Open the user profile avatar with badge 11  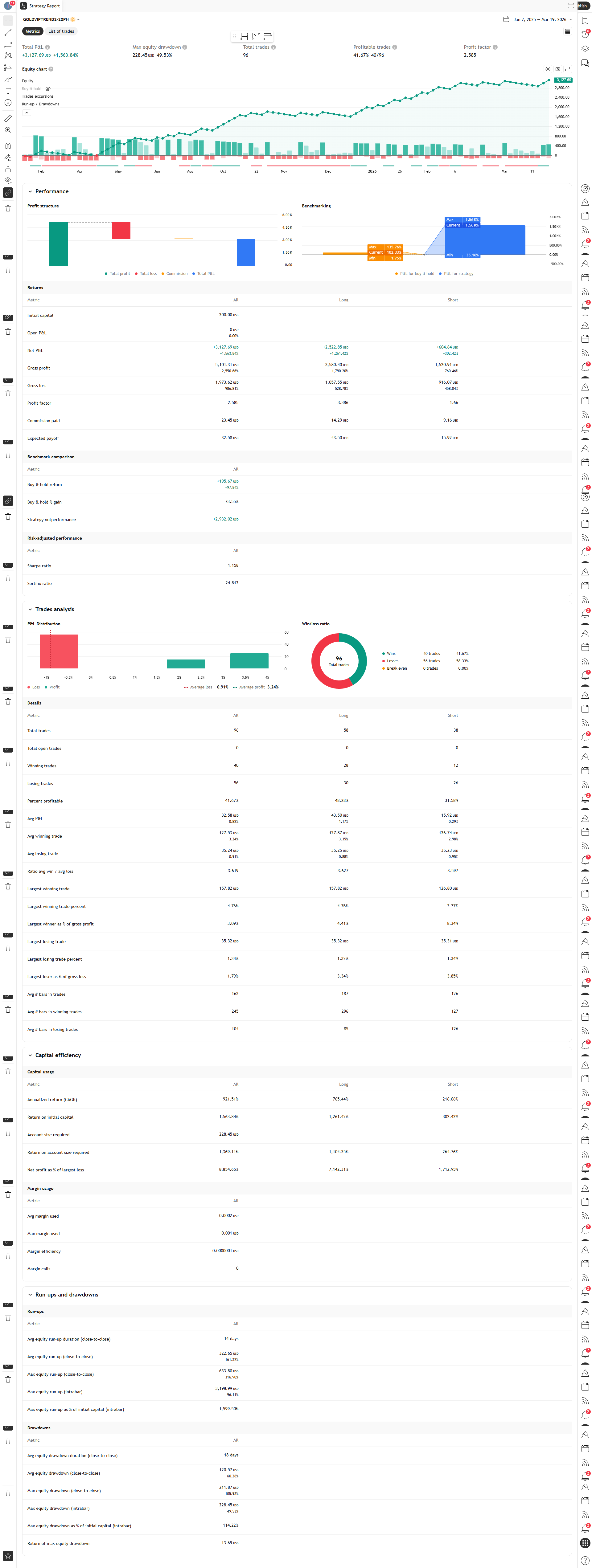coord(9,6)
